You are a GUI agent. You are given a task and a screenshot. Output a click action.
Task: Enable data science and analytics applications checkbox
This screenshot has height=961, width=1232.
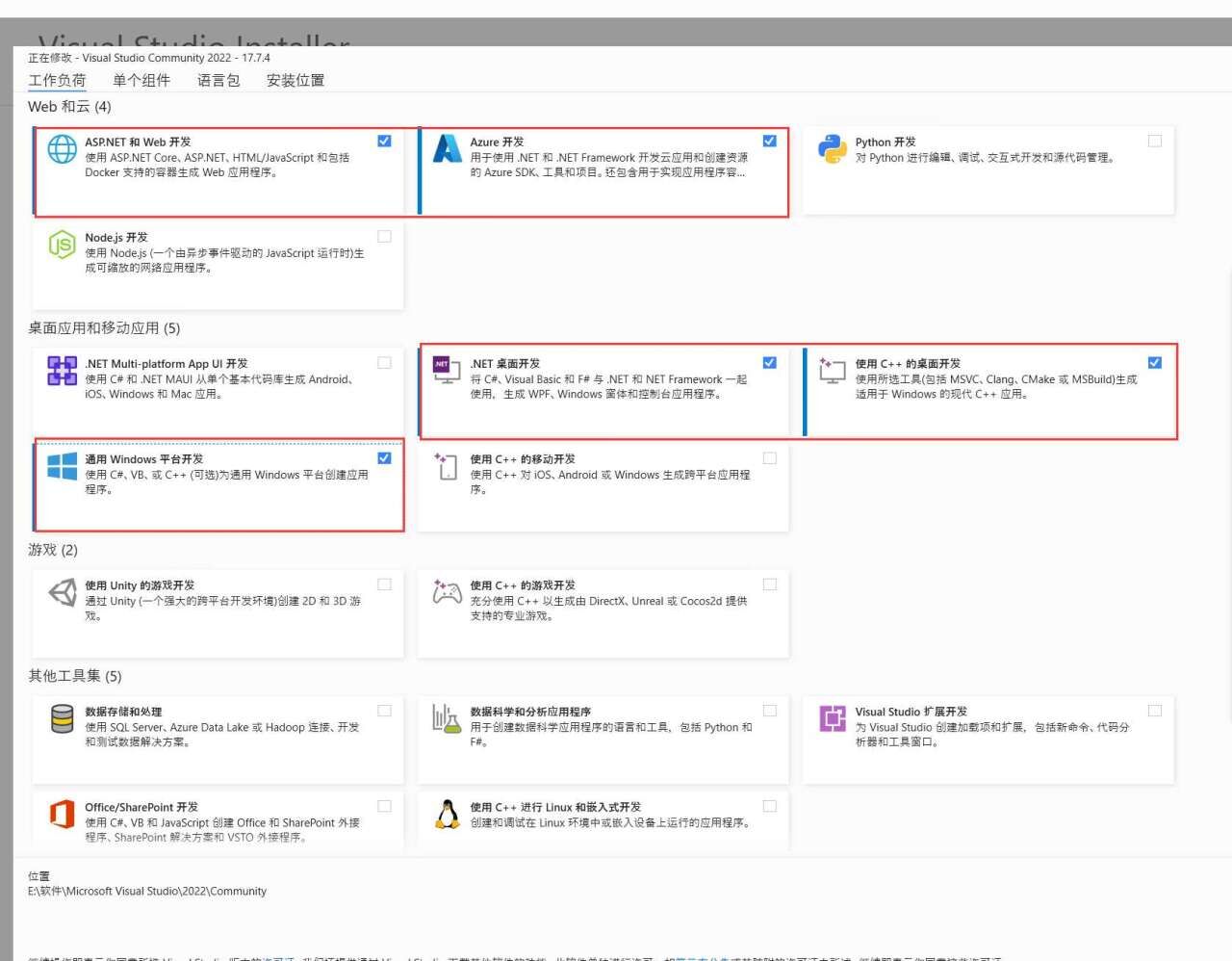[x=769, y=711]
